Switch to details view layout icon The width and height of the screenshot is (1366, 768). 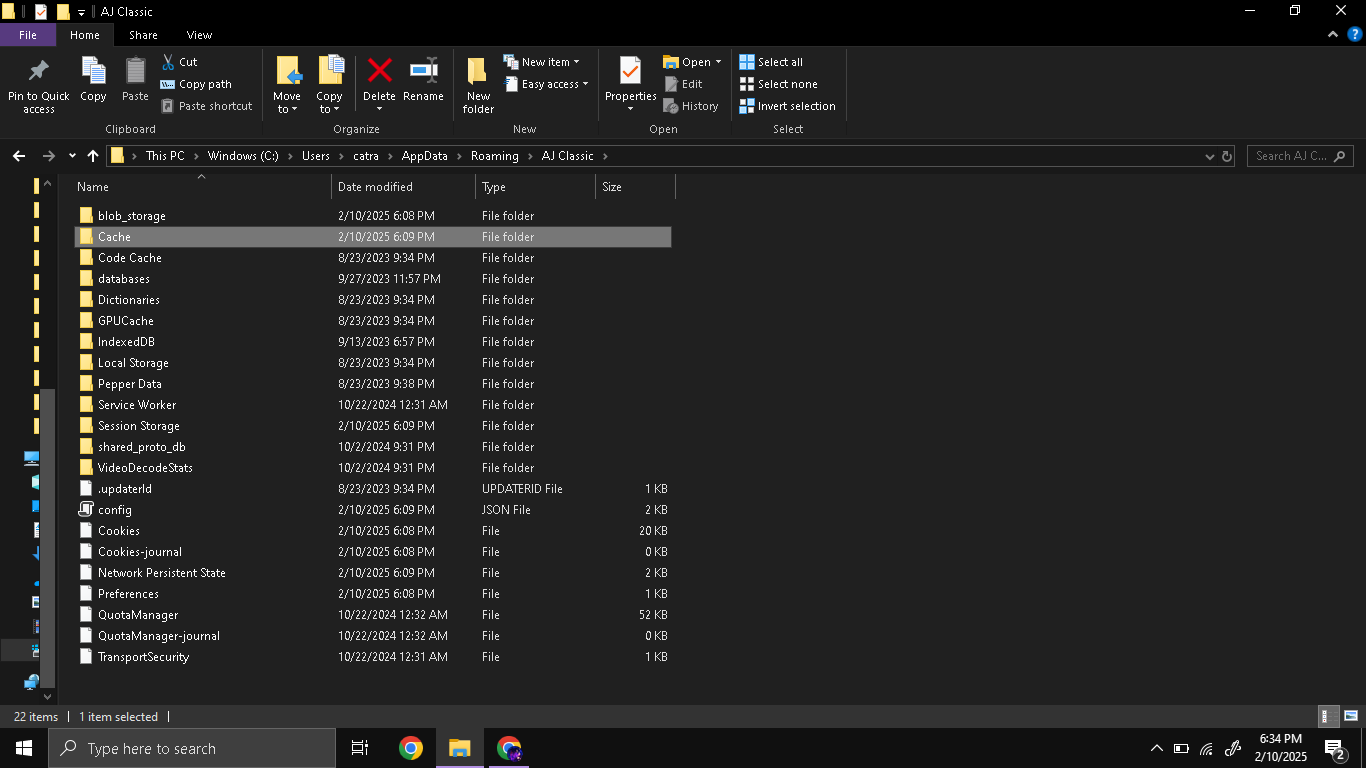point(1328,716)
